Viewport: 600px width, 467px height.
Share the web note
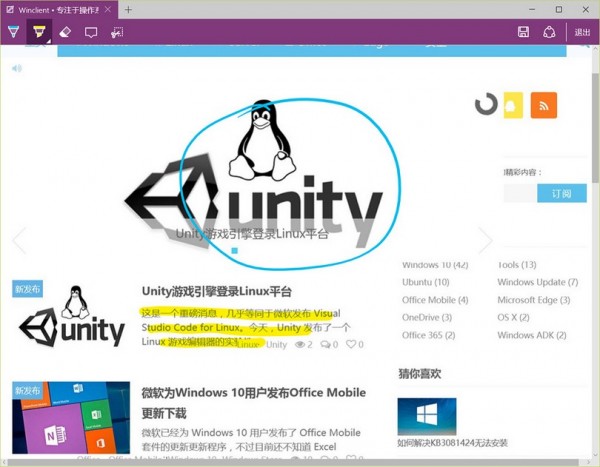[549, 32]
